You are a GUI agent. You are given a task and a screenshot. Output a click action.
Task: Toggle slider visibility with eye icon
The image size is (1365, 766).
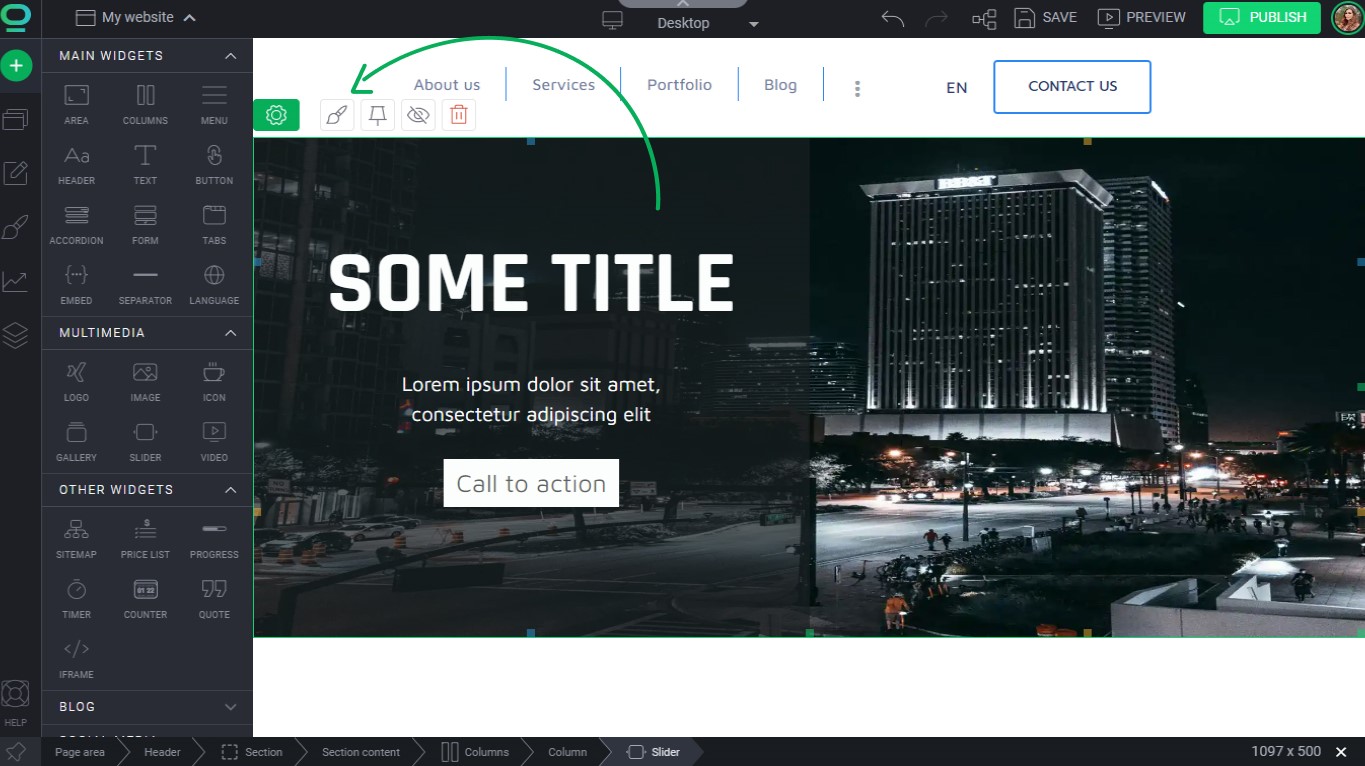tap(418, 115)
